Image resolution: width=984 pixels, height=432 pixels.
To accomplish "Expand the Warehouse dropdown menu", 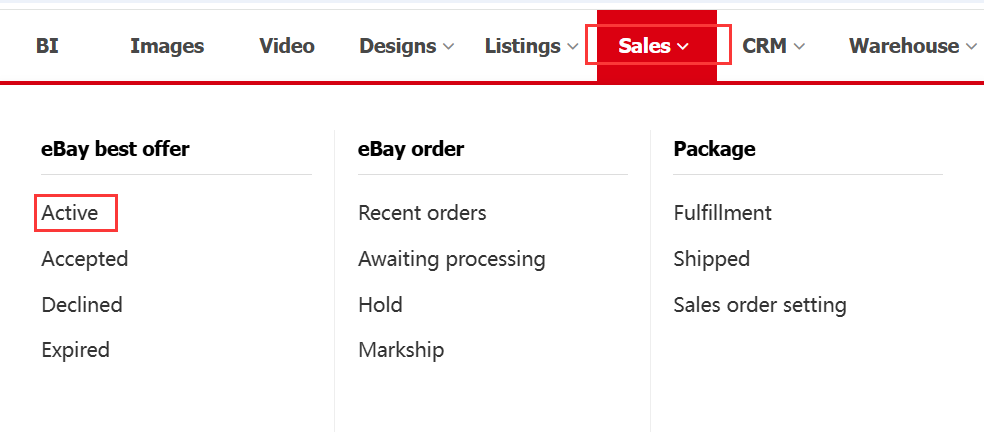I will 912,46.
